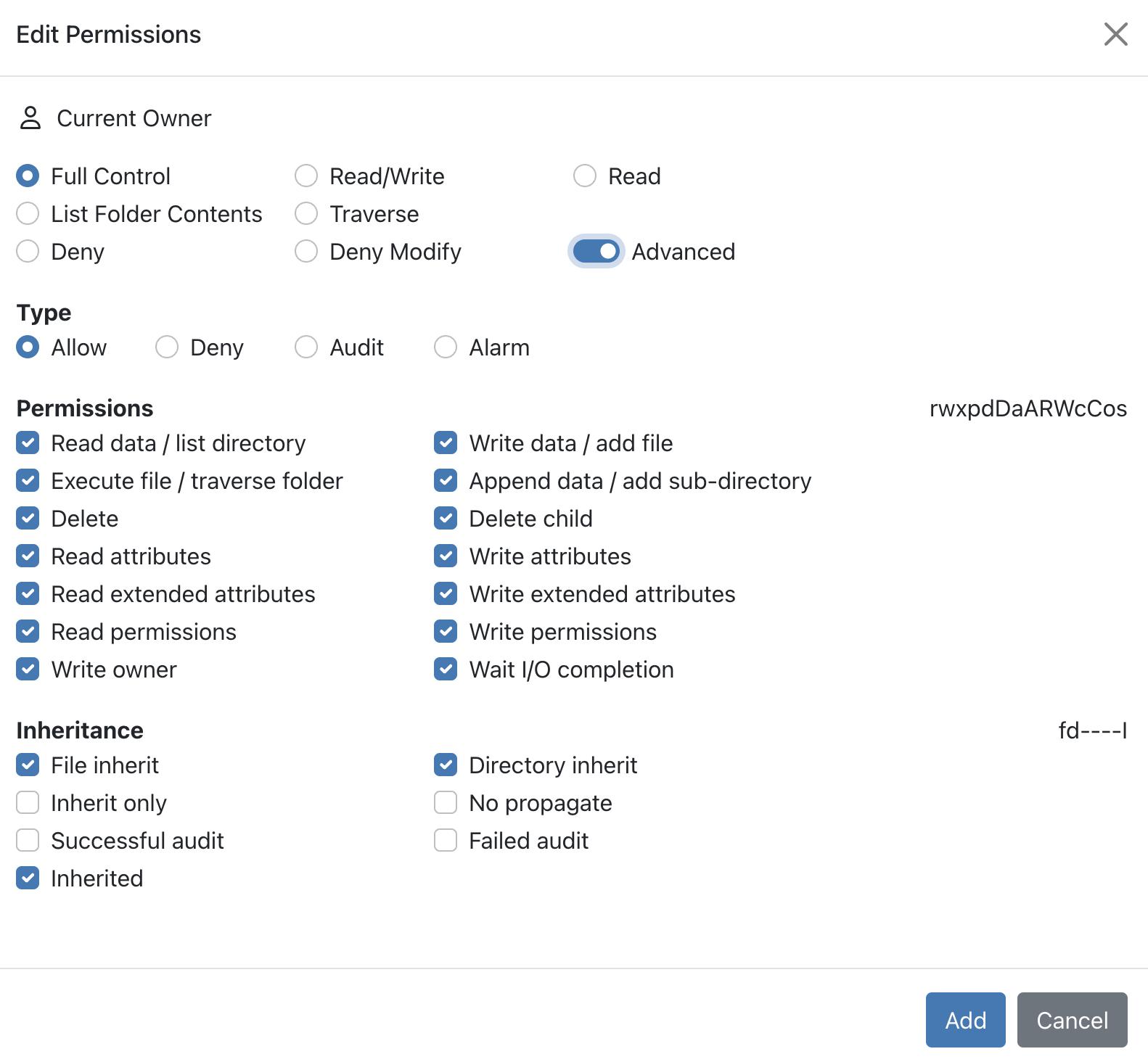Click the Permissions section heading
Image resolution: width=1148 pixels, height=1062 pixels.
(x=85, y=408)
